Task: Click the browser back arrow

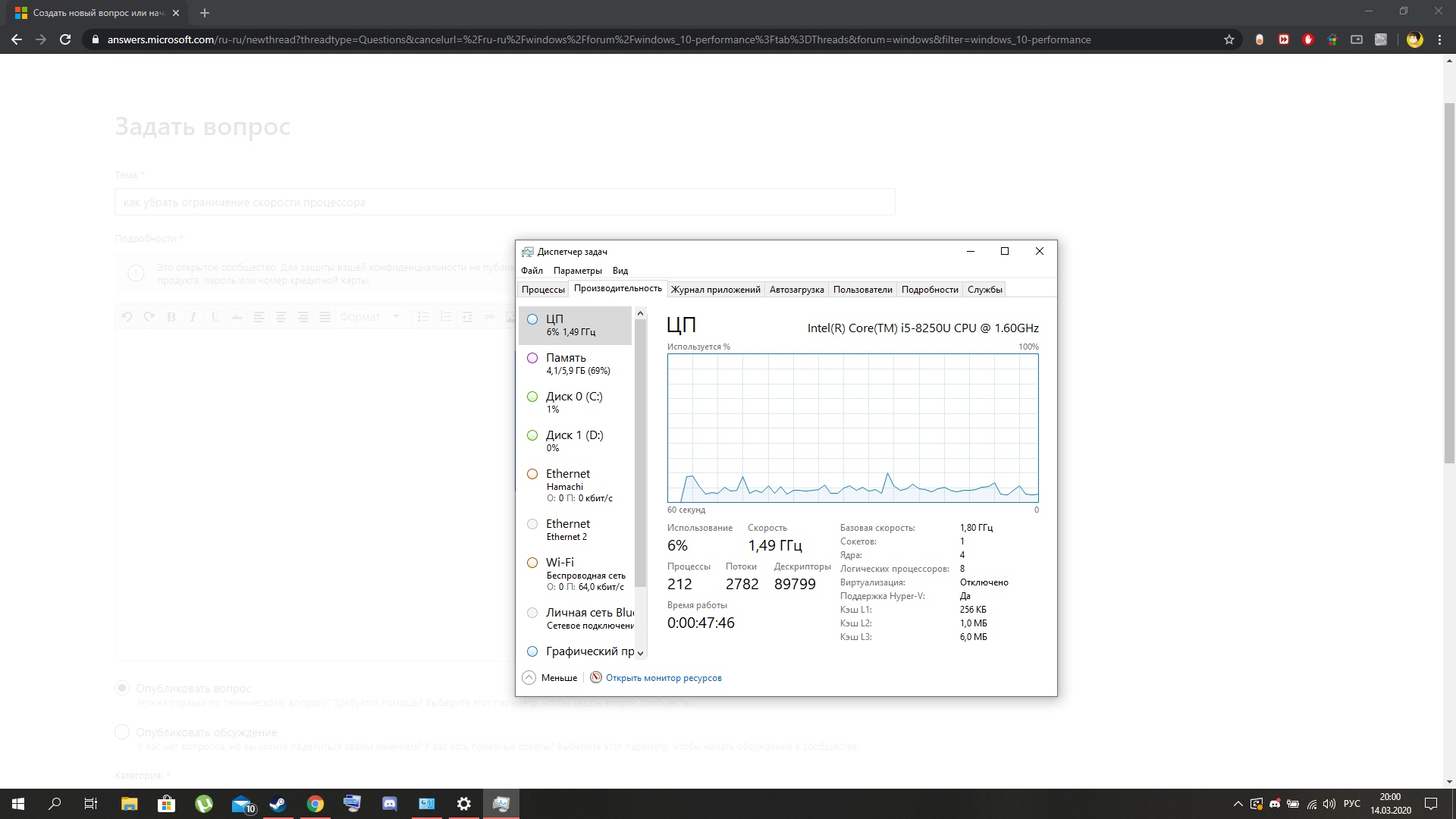Action: 17,39
